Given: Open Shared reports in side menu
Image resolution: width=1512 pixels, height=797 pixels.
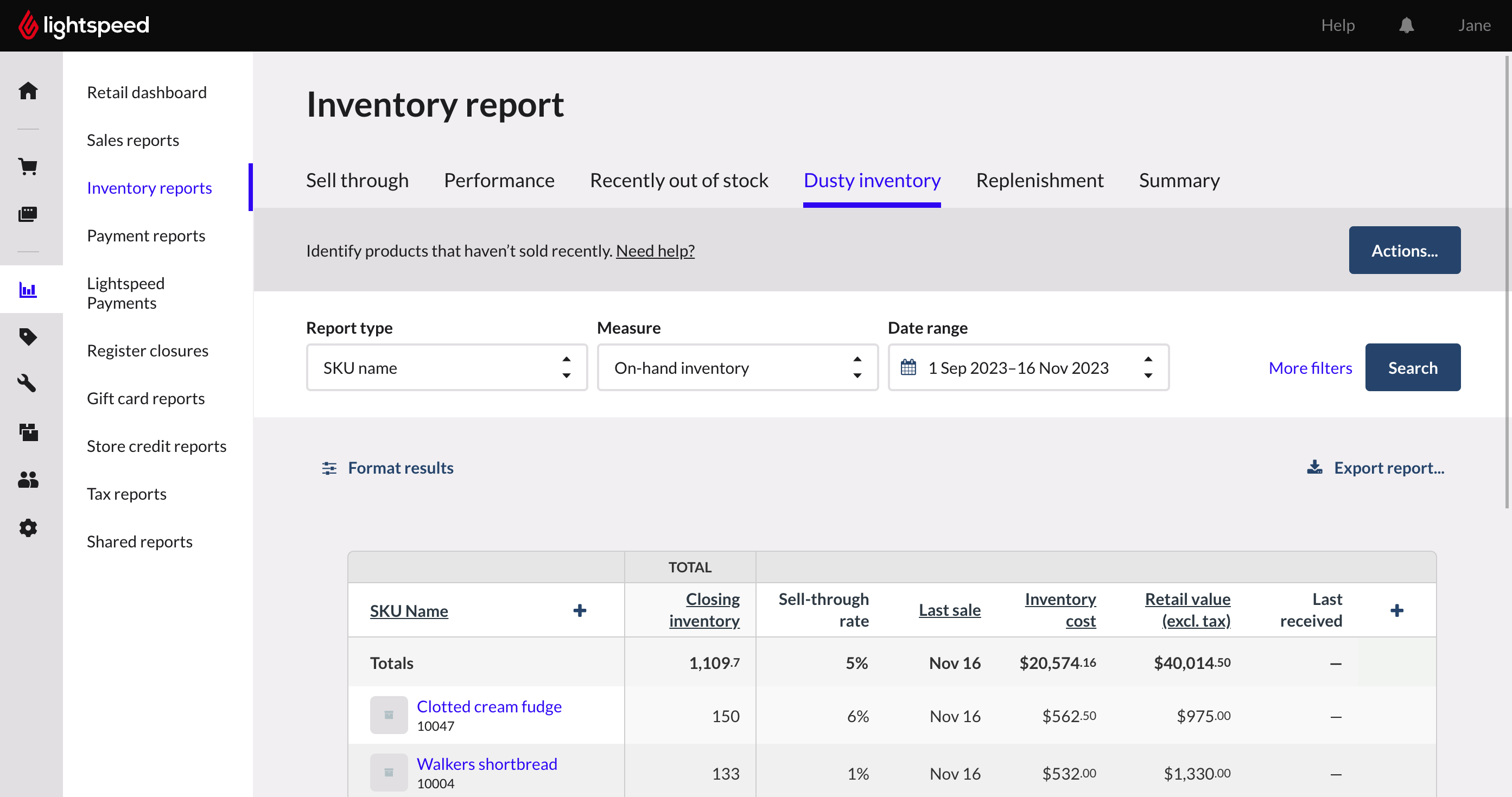Looking at the screenshot, I should pyautogui.click(x=139, y=541).
